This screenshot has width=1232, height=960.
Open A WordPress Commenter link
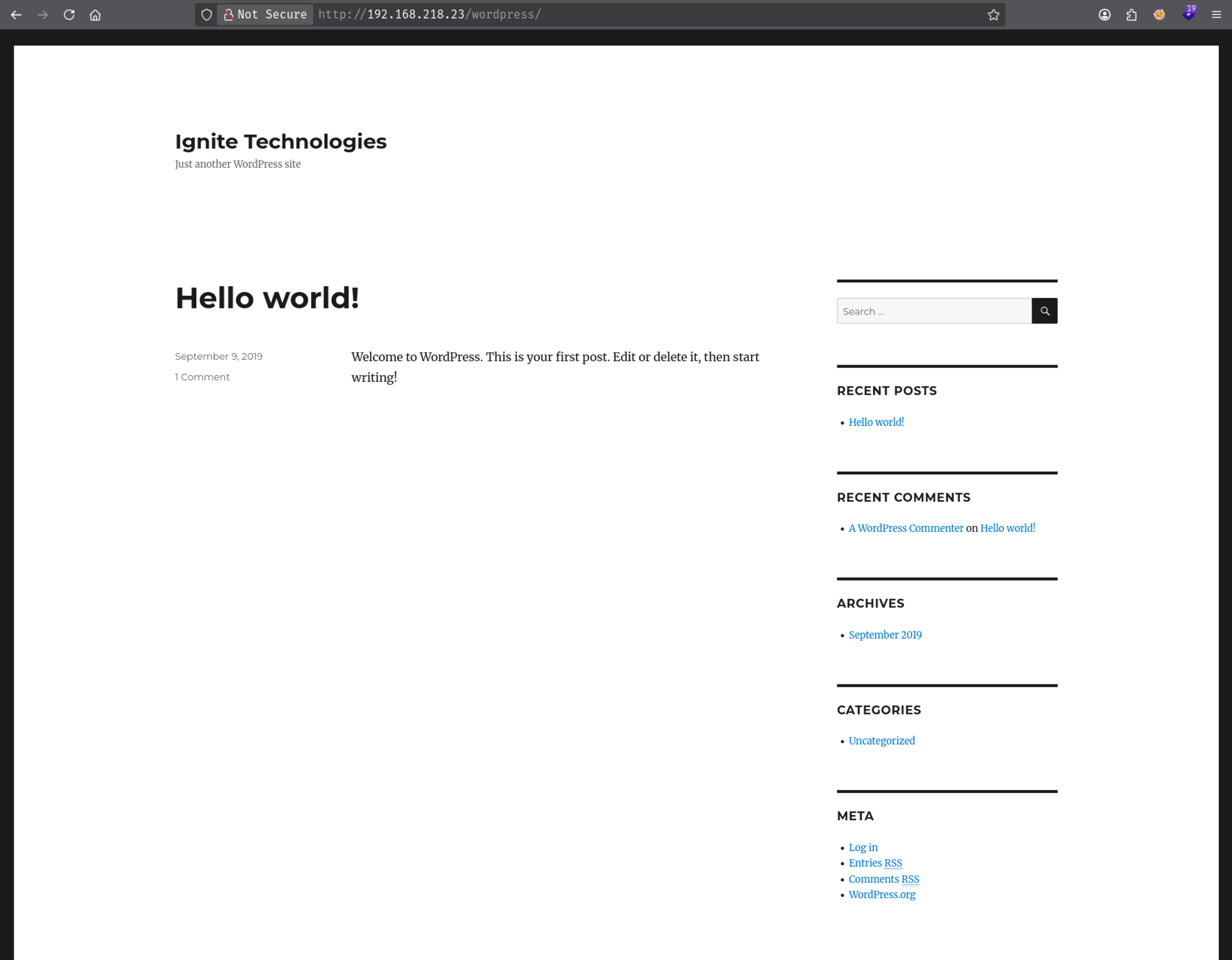(x=906, y=529)
